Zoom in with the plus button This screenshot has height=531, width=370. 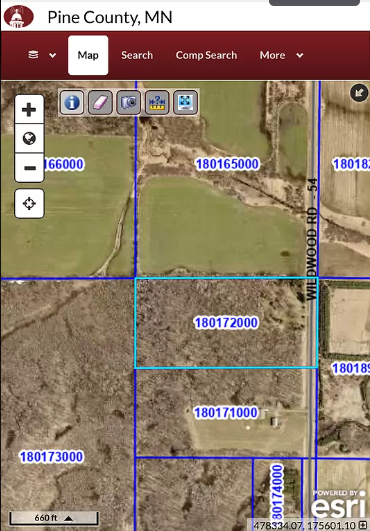click(29, 109)
